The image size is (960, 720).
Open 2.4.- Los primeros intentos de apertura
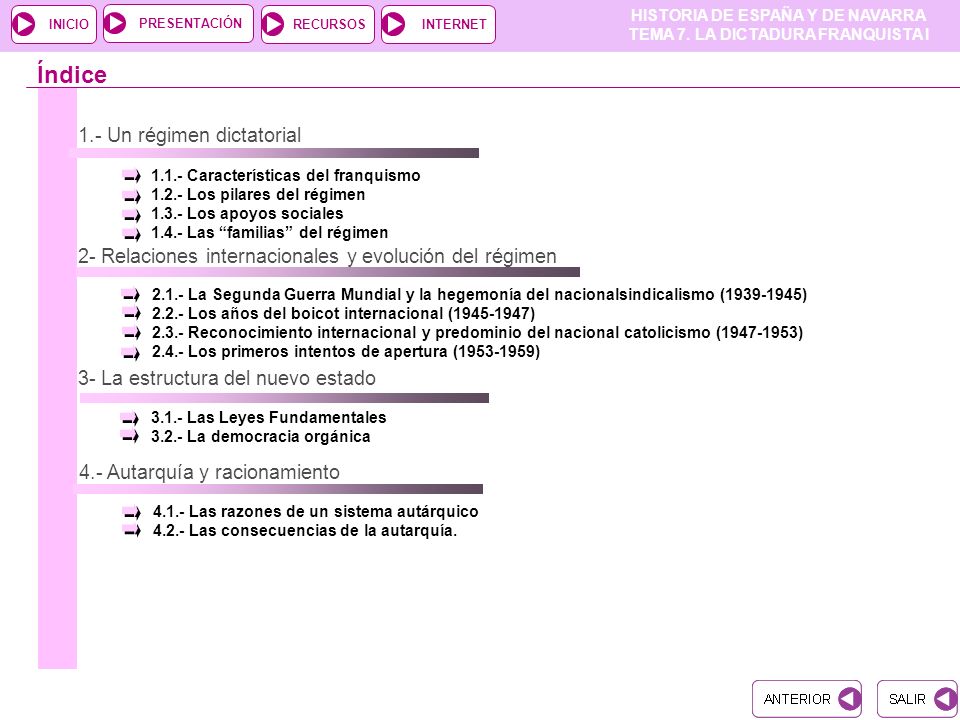pyautogui.click(x=346, y=351)
